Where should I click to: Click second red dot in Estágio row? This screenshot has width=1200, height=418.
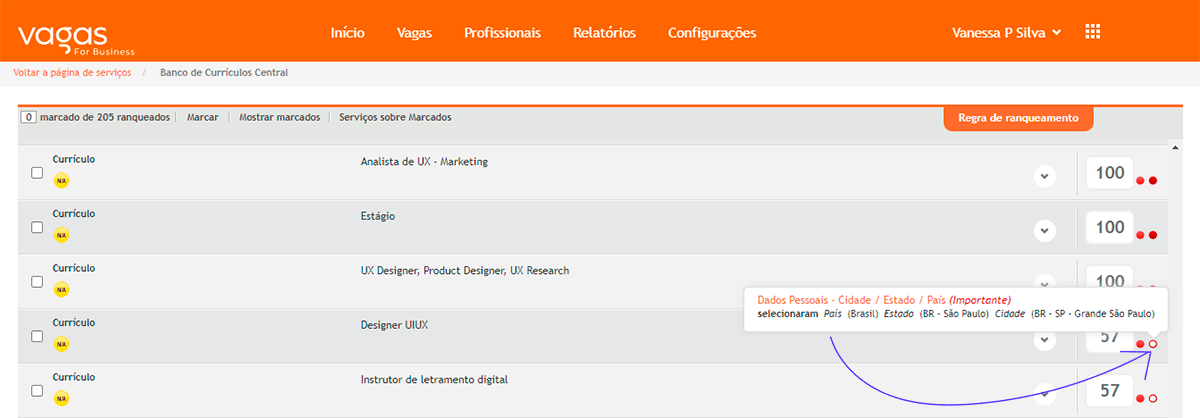click(x=1153, y=235)
